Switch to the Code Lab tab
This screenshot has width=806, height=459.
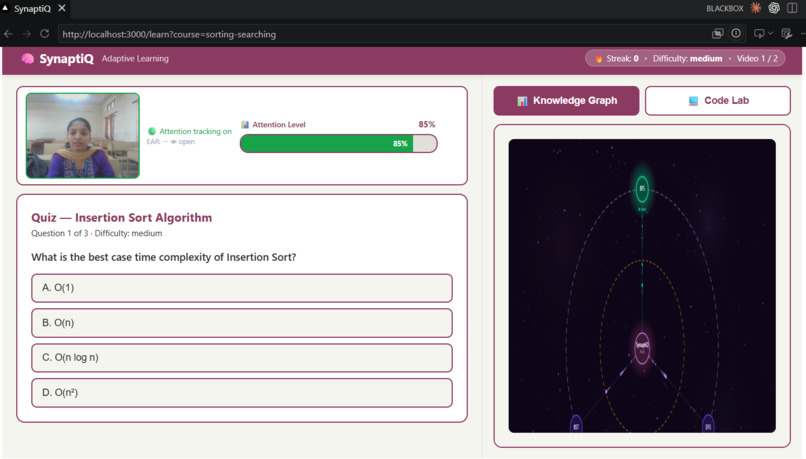tap(718, 101)
